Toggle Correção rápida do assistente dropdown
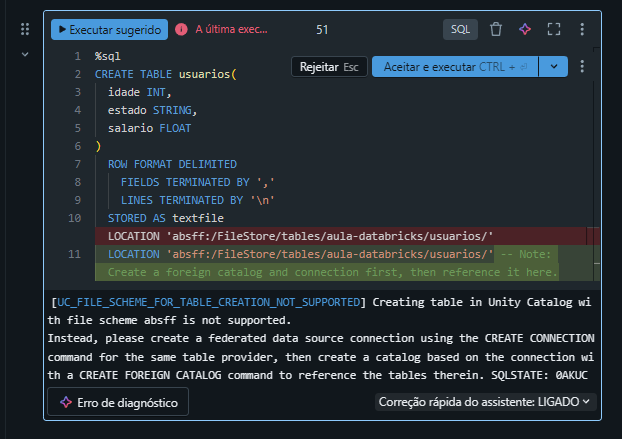The image size is (622, 439). click(x=484, y=402)
